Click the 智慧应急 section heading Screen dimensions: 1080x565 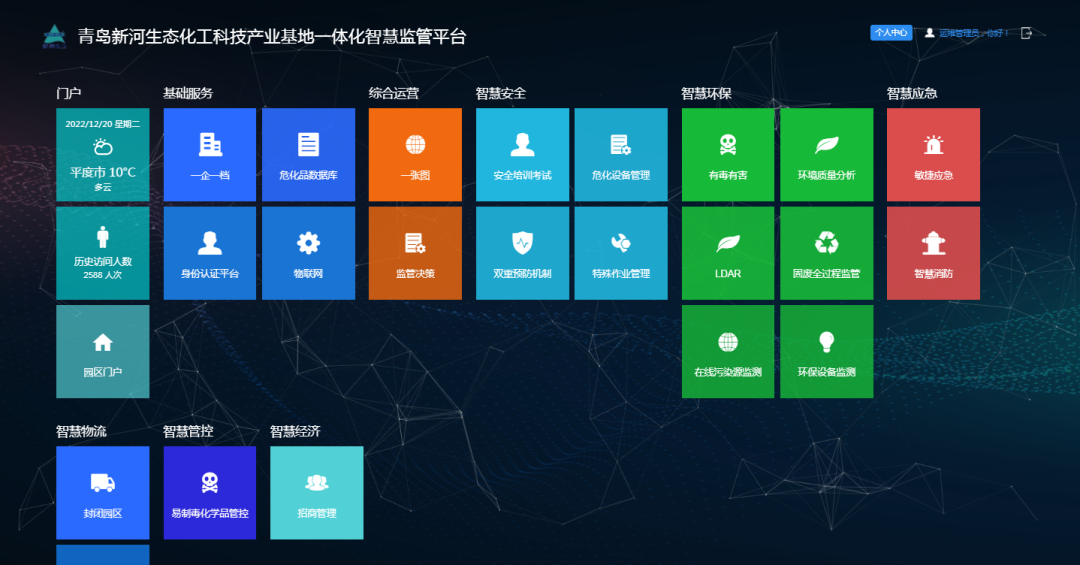[912, 93]
